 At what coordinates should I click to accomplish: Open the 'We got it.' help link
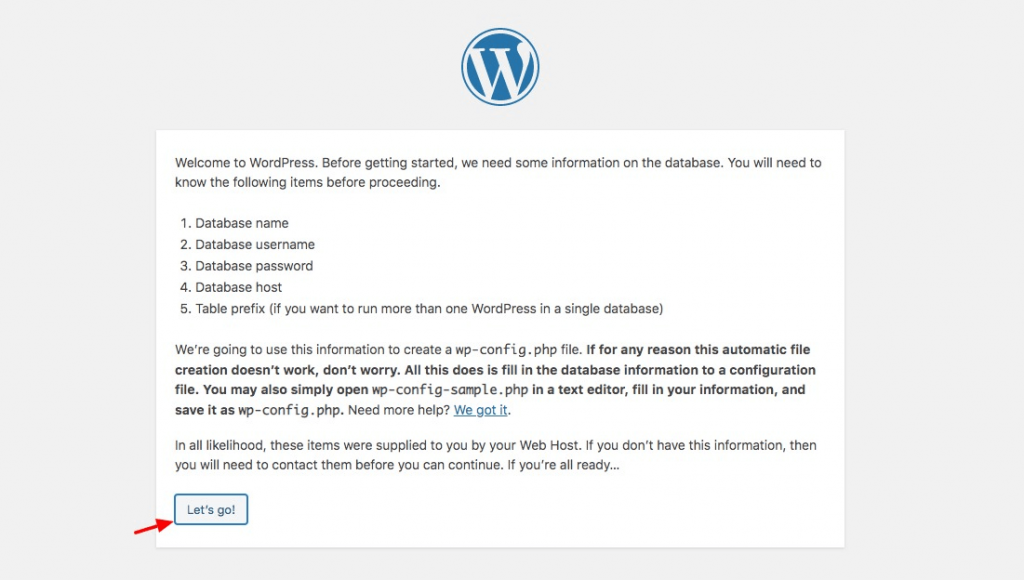tap(480, 410)
